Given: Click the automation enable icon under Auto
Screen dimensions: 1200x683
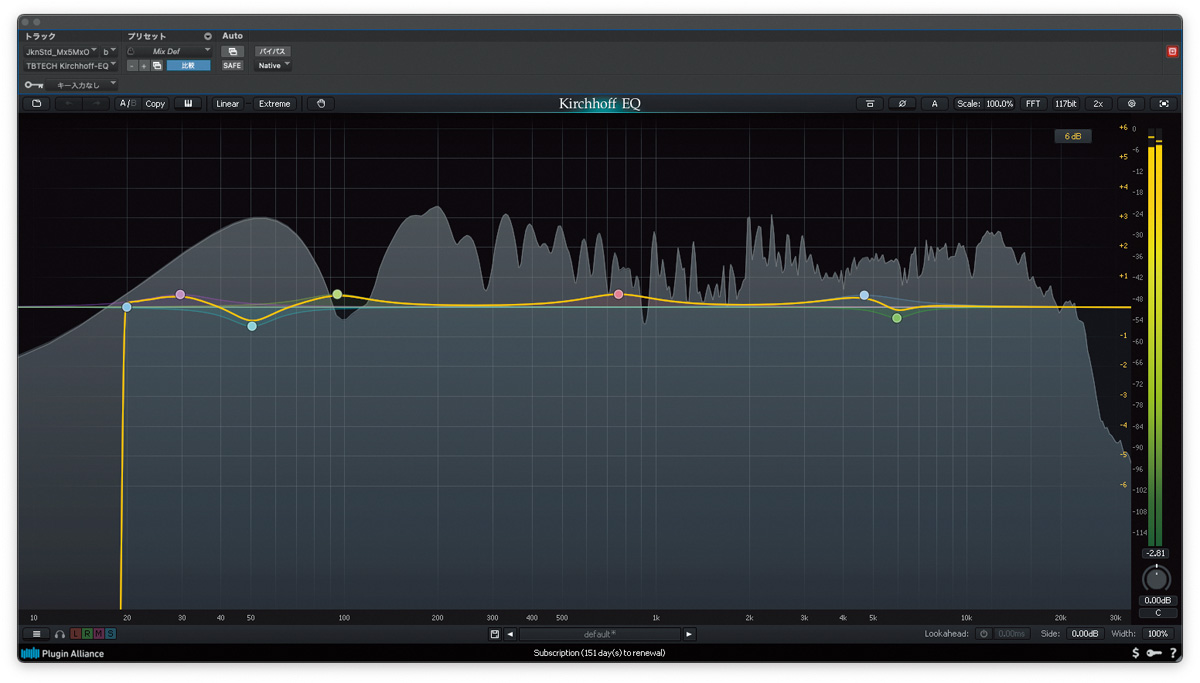Looking at the screenshot, I should point(232,51).
